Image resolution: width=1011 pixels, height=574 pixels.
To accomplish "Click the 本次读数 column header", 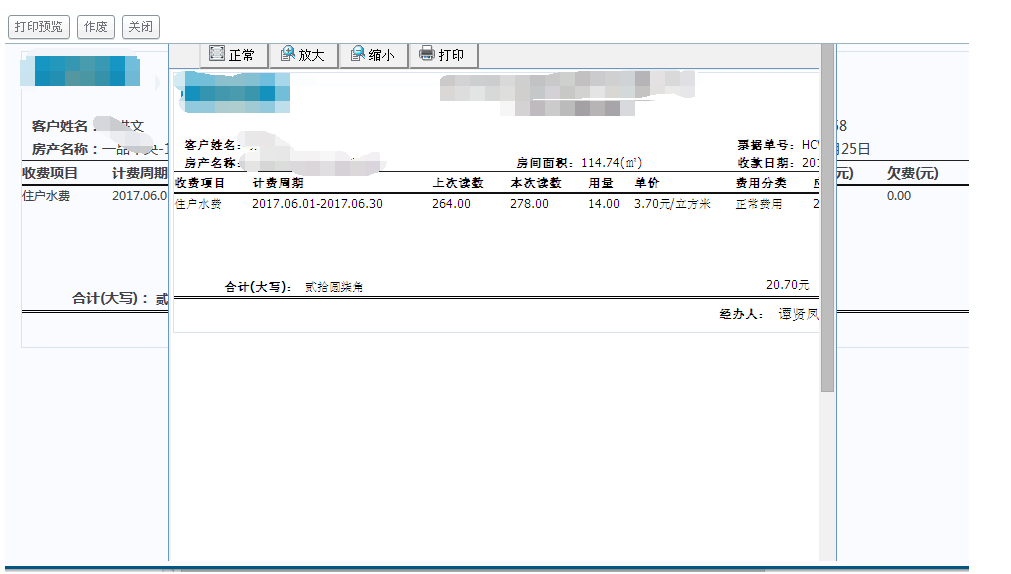I will [535, 183].
